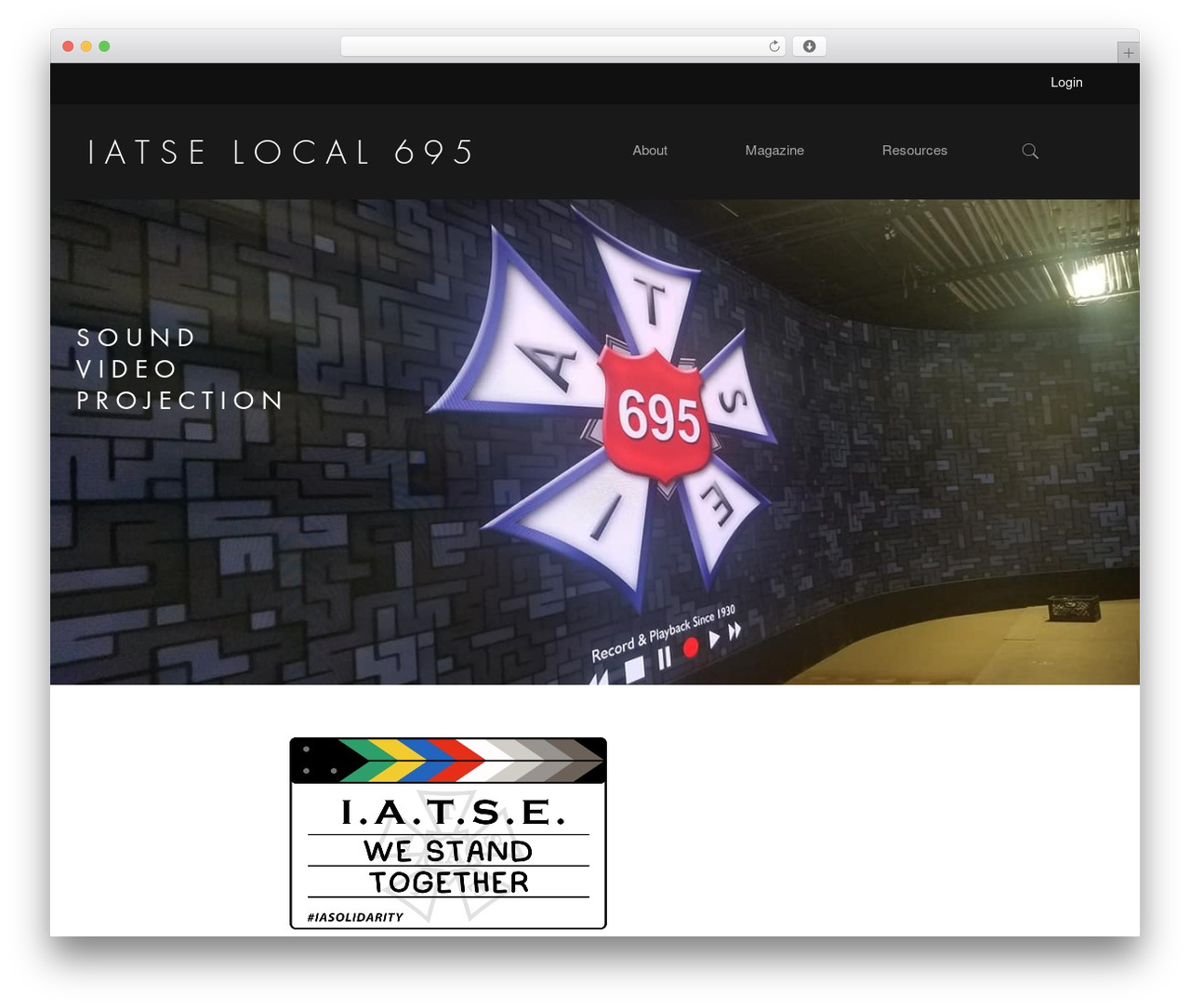Open the browser downloads button
The height and width of the screenshot is (1008, 1190).
coord(809,46)
